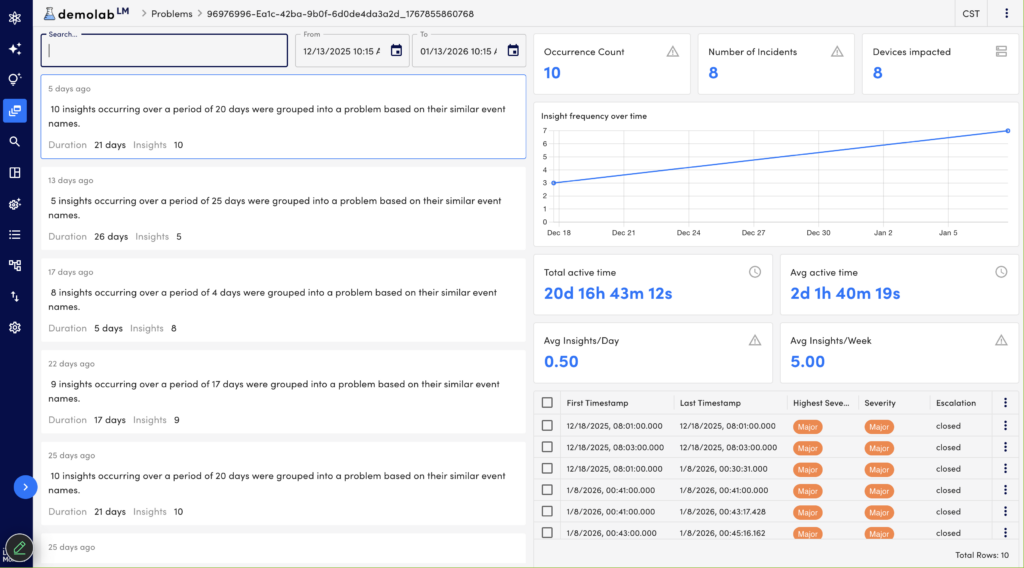Click the demolab logo

click(x=86, y=13)
